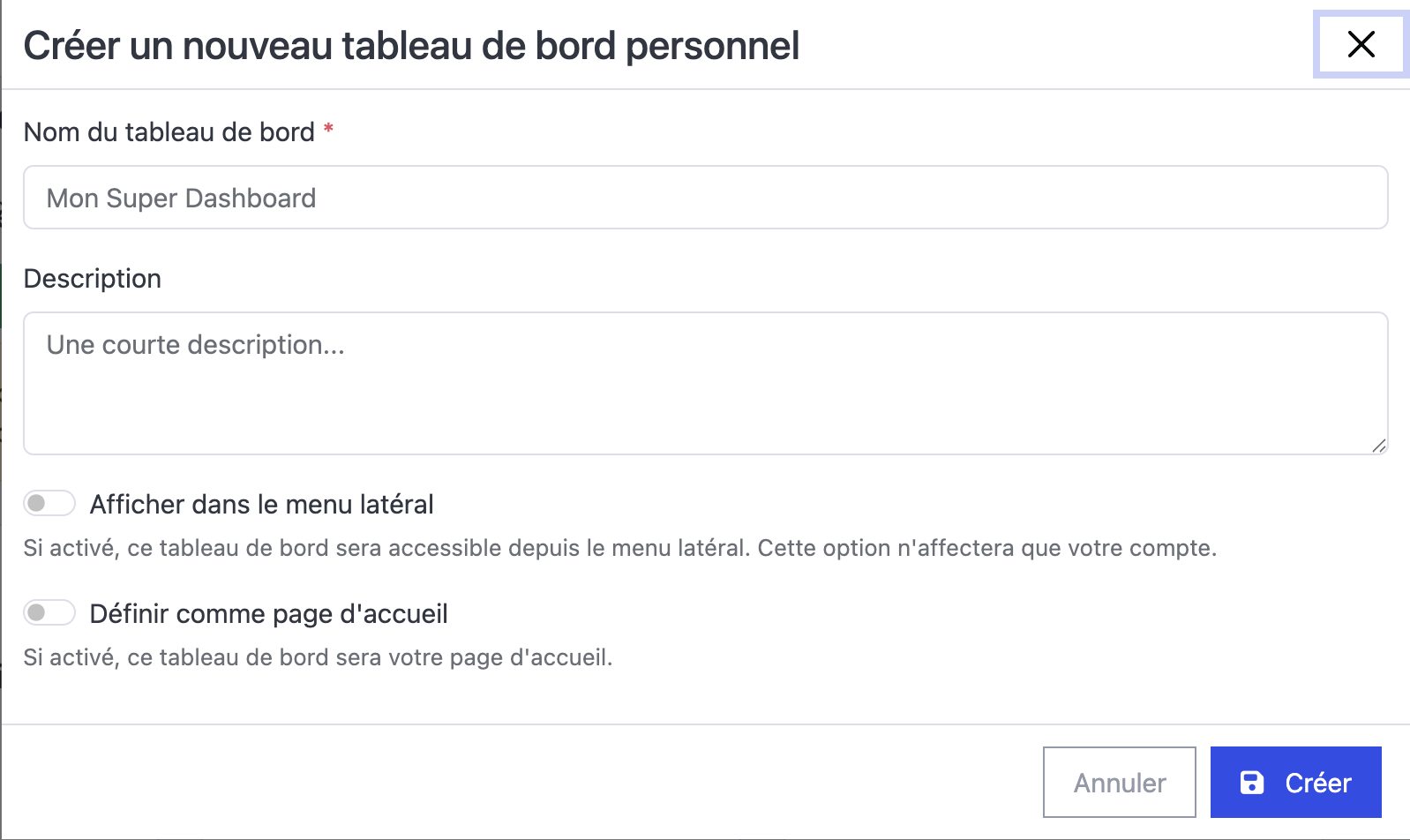Click the 'Mon Super Dashboard' placeholder text

coord(181,199)
